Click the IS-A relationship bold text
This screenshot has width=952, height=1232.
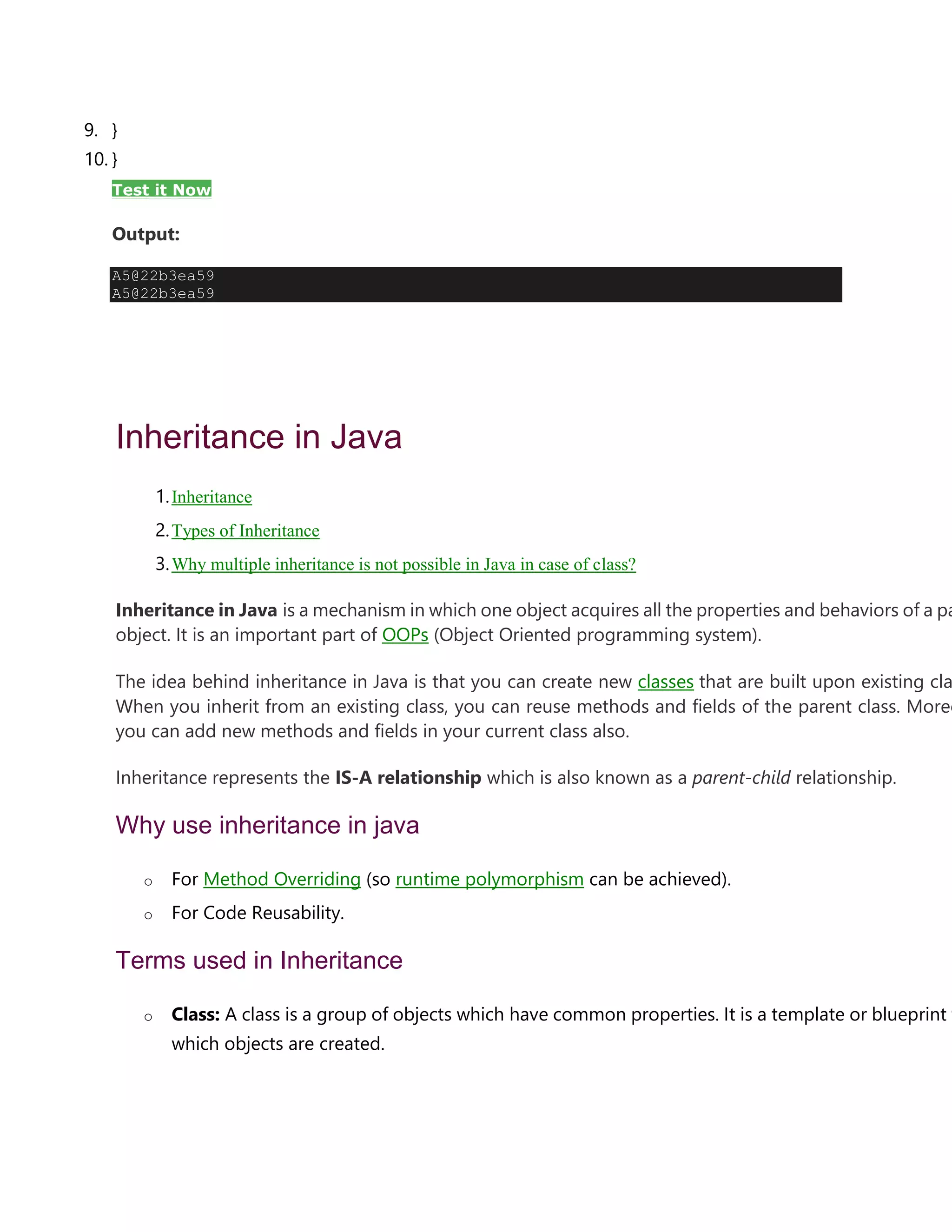click(408, 777)
